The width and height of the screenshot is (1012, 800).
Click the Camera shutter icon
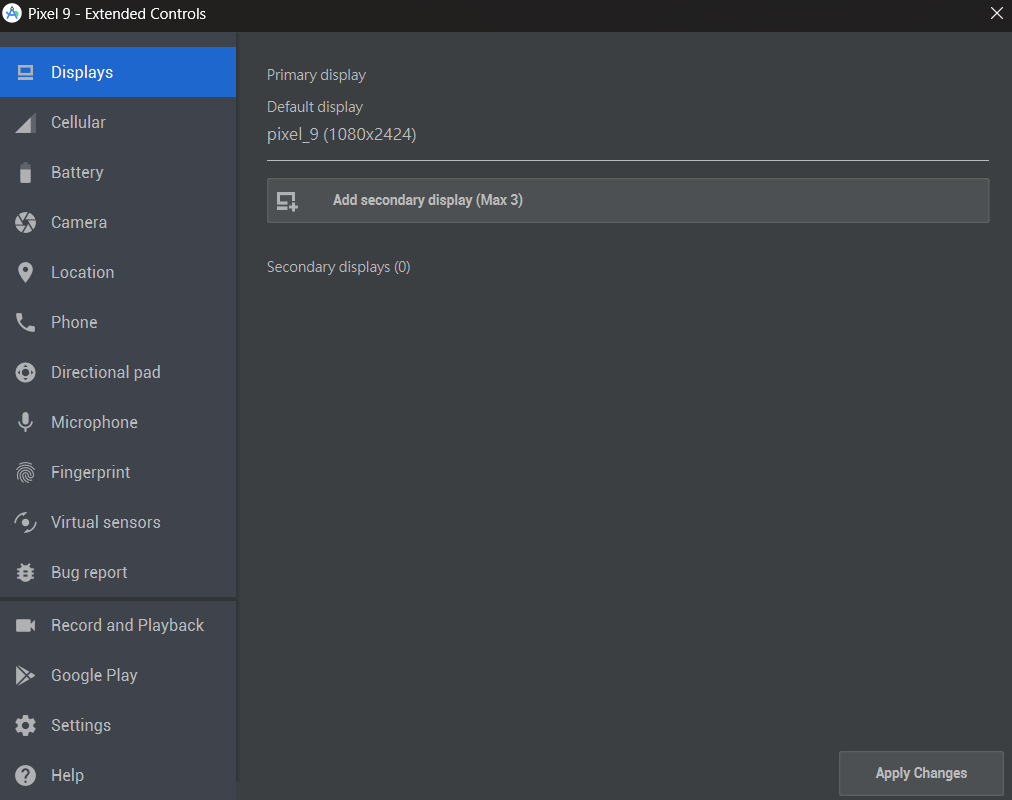coord(25,223)
